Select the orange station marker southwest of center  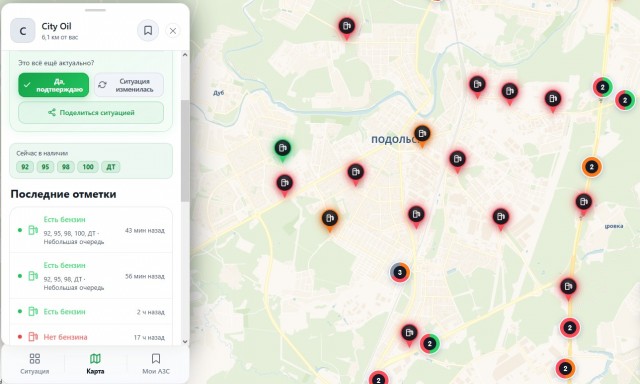pos(329,220)
